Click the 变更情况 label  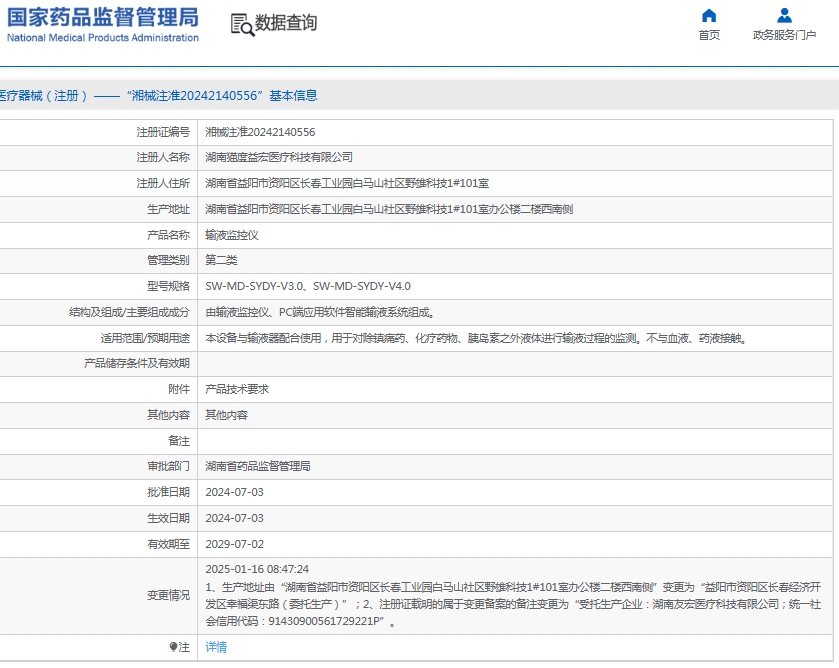pyautogui.click(x=169, y=596)
